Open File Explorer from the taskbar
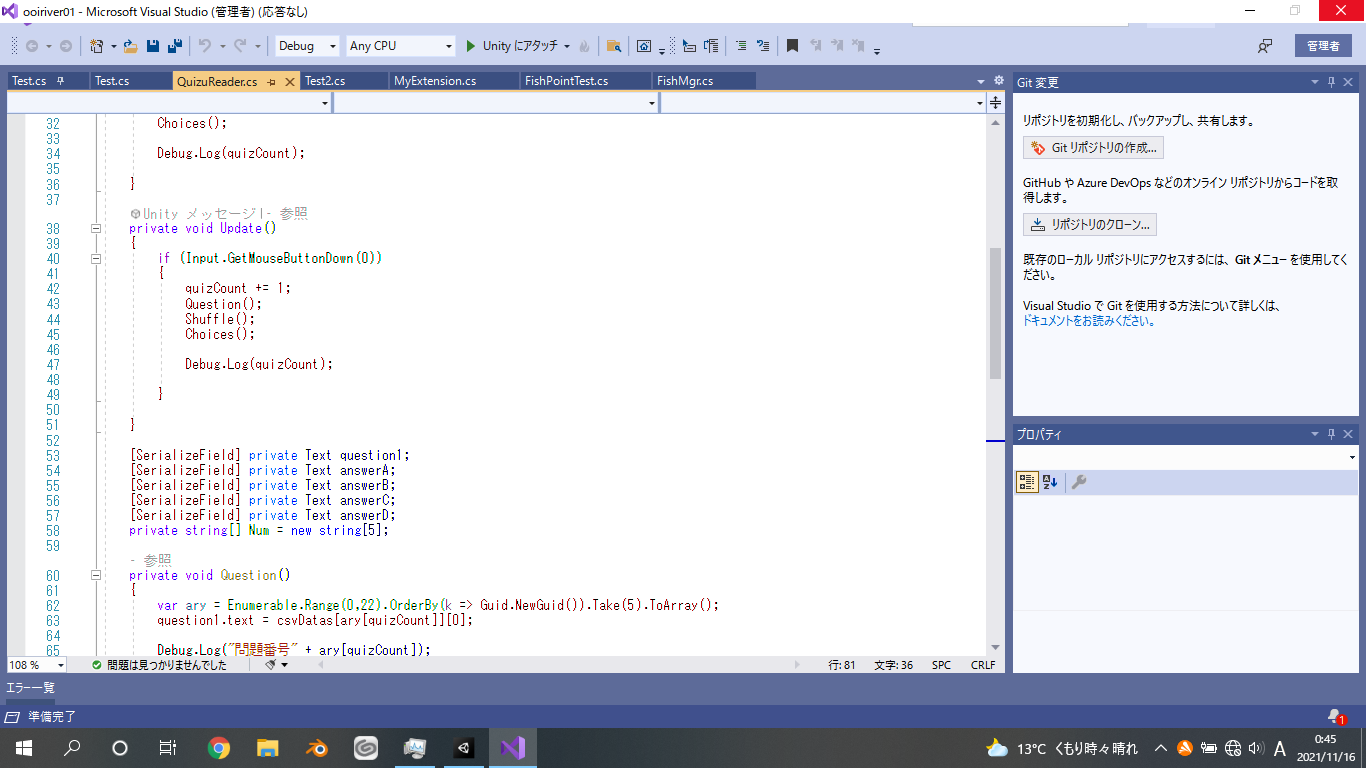The image size is (1366, 768). (268, 747)
